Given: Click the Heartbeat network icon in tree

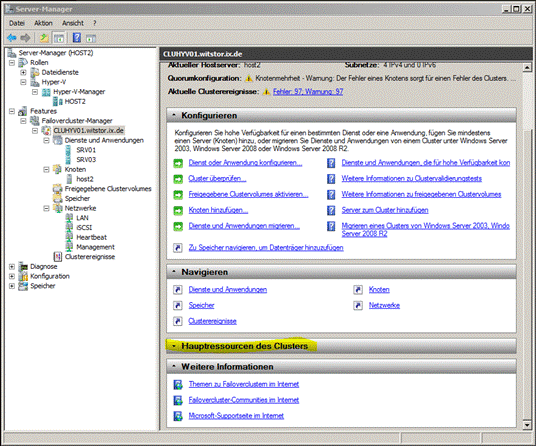Looking at the screenshot, I should (69, 237).
